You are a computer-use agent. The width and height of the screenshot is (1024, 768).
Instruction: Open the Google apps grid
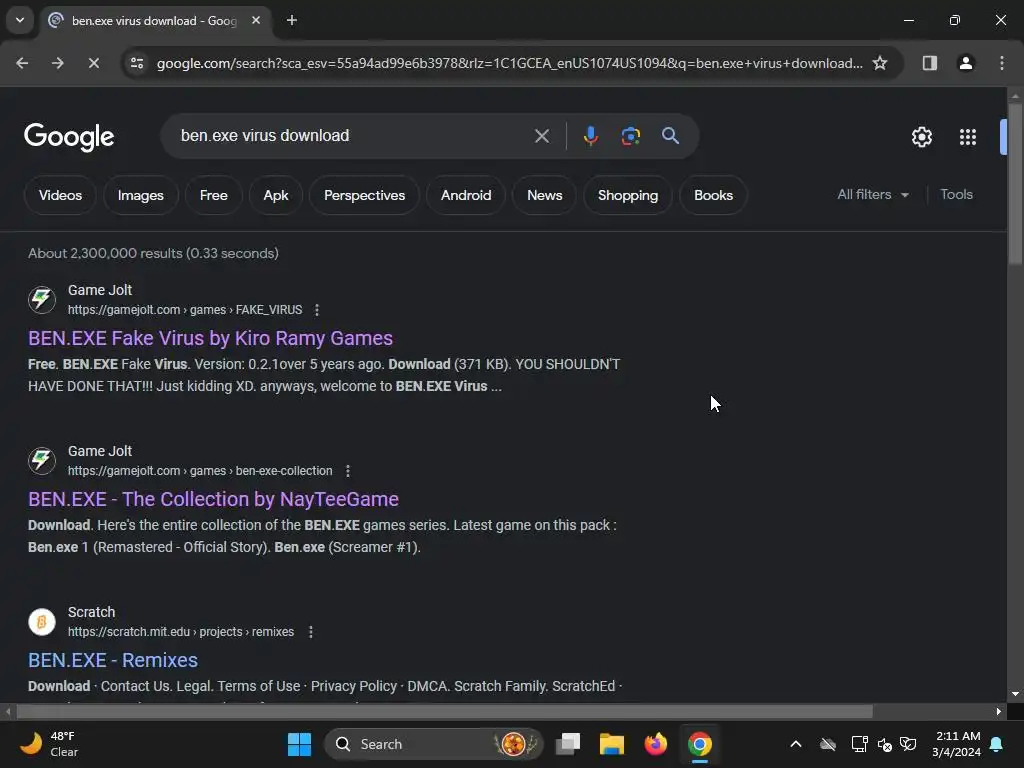click(967, 137)
